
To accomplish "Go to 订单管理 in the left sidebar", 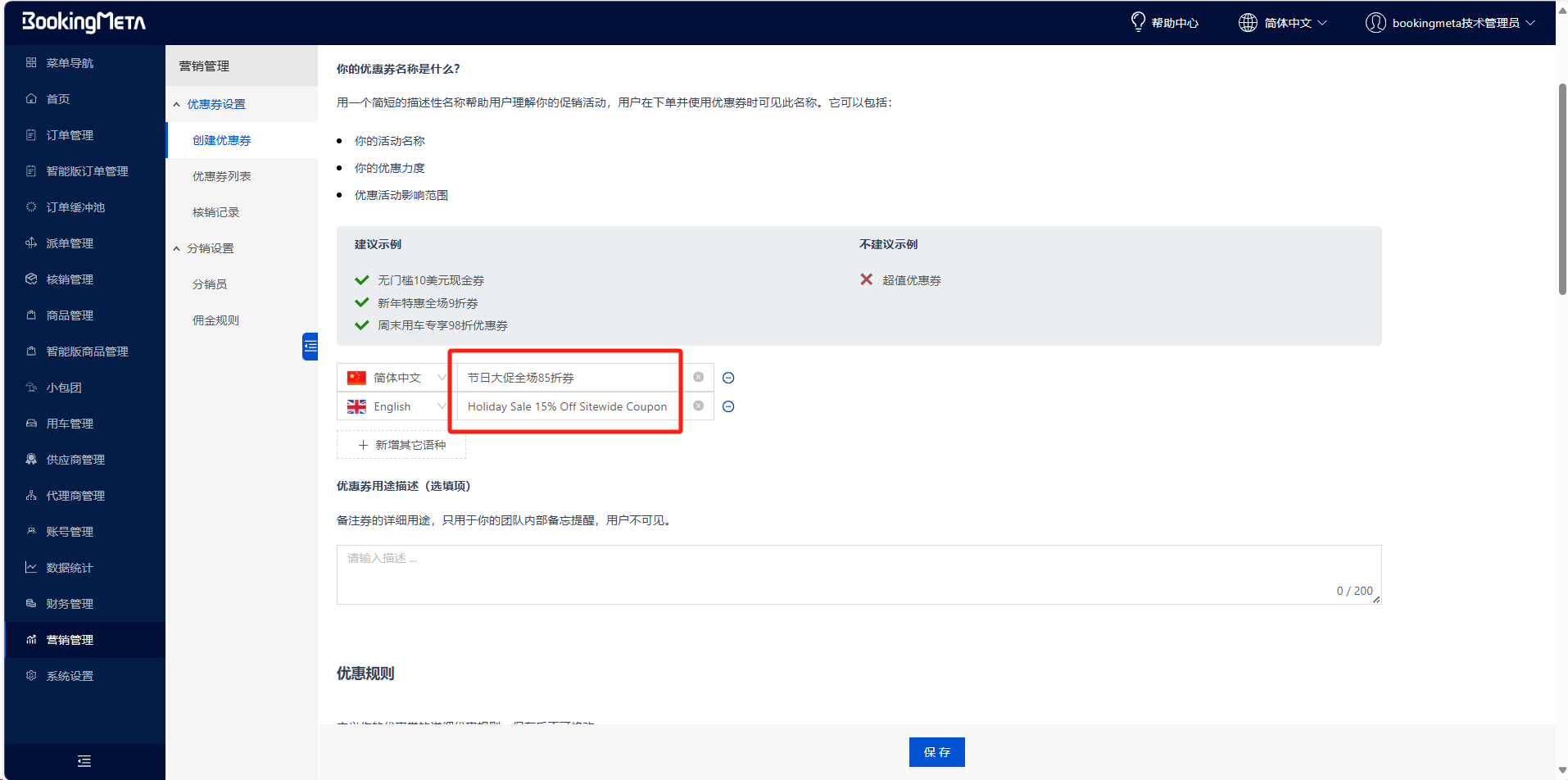I will pos(70,135).
